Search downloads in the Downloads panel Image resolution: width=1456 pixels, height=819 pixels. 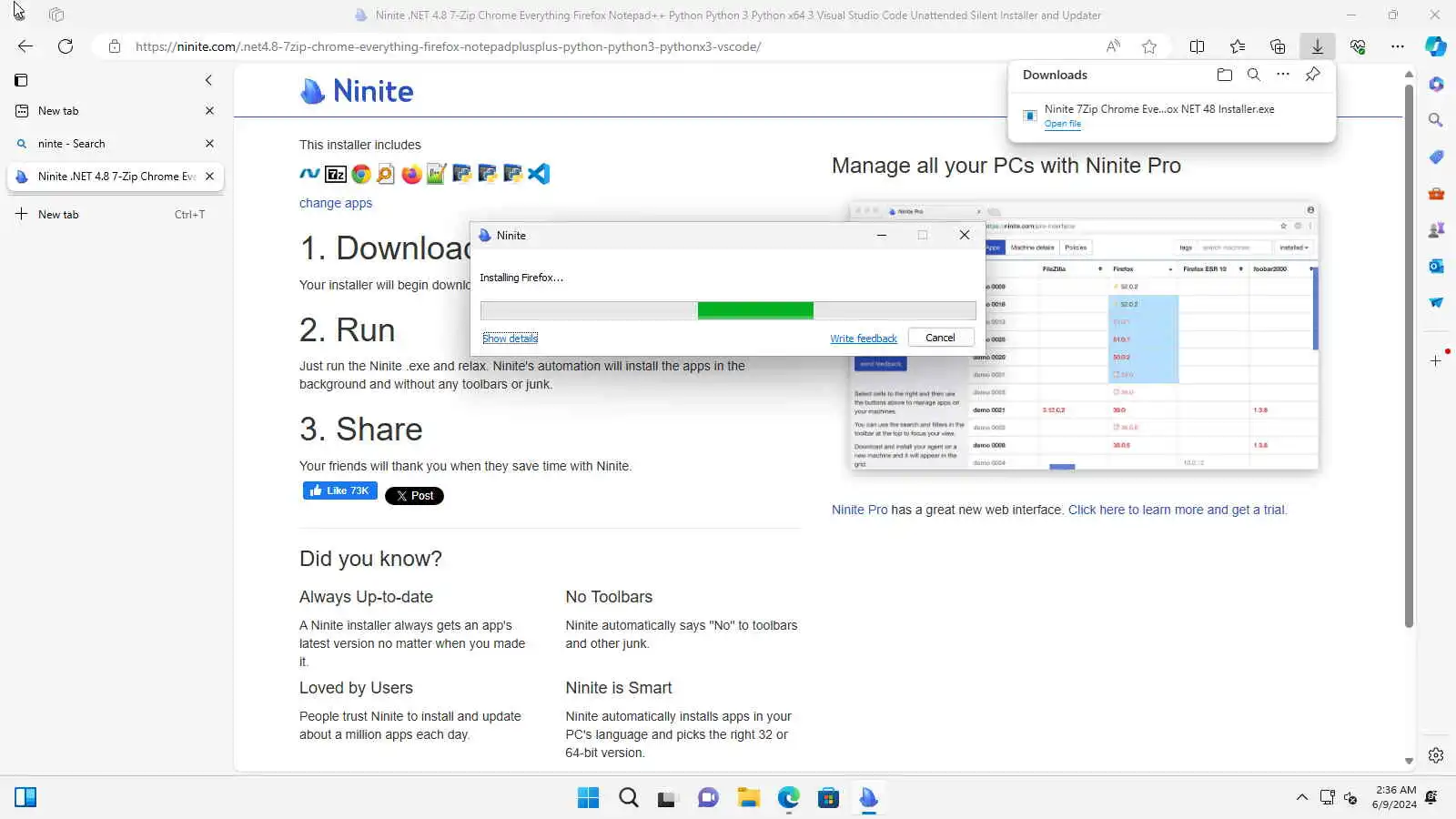pos(1254,75)
